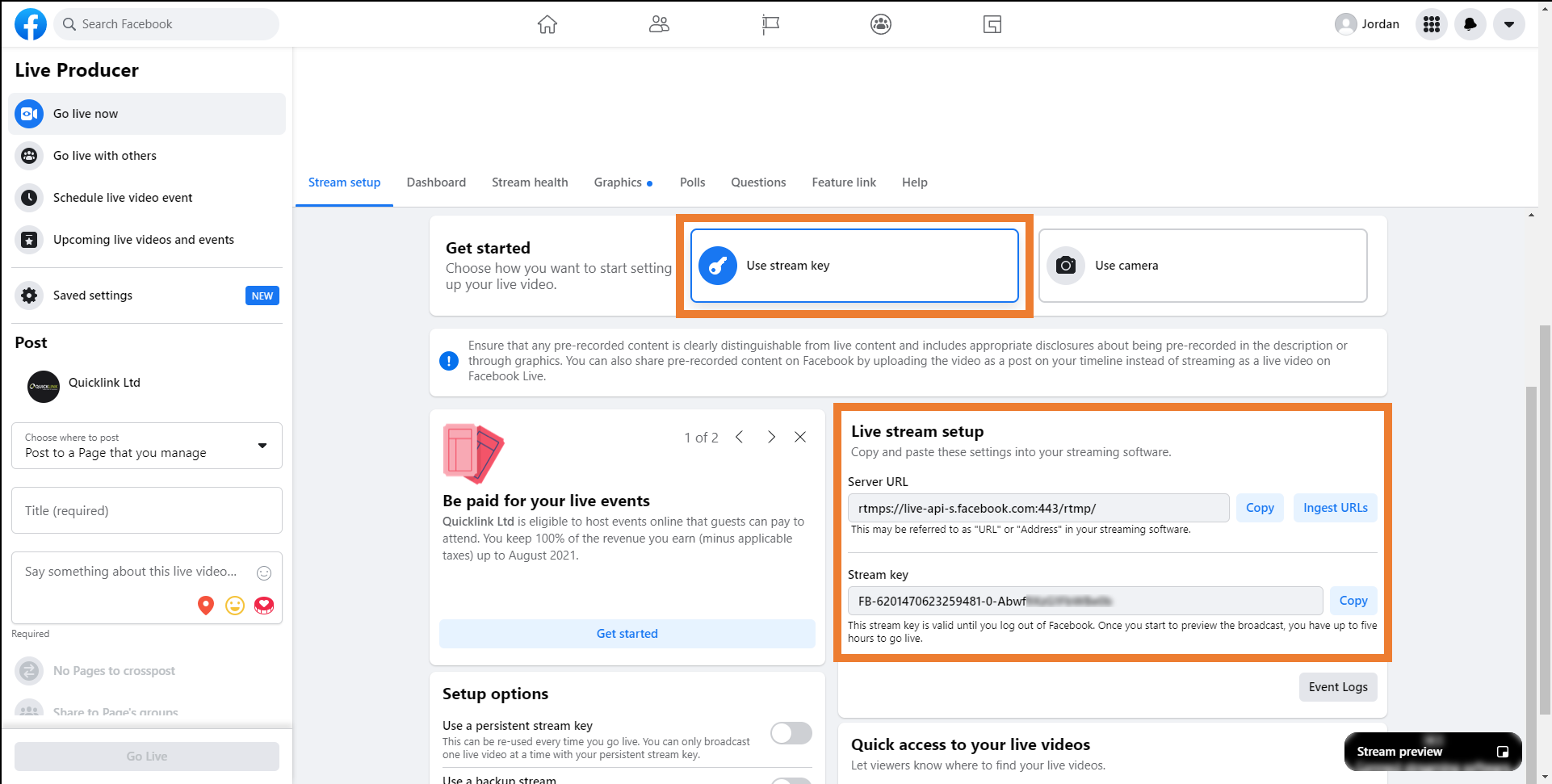Screen dimensions: 1552x784
Task: Select the Use stream key option
Action: coord(854,266)
